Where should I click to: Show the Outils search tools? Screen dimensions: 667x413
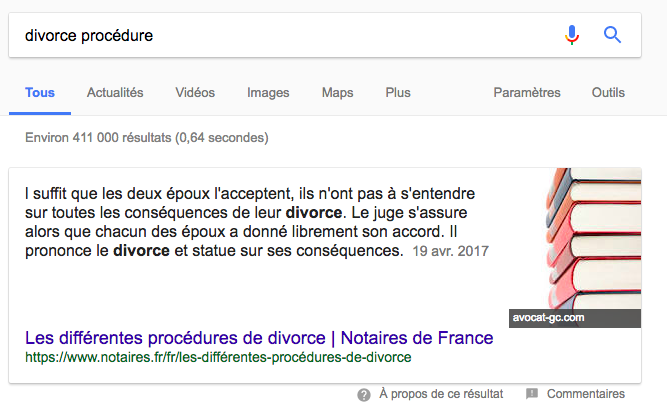click(608, 93)
